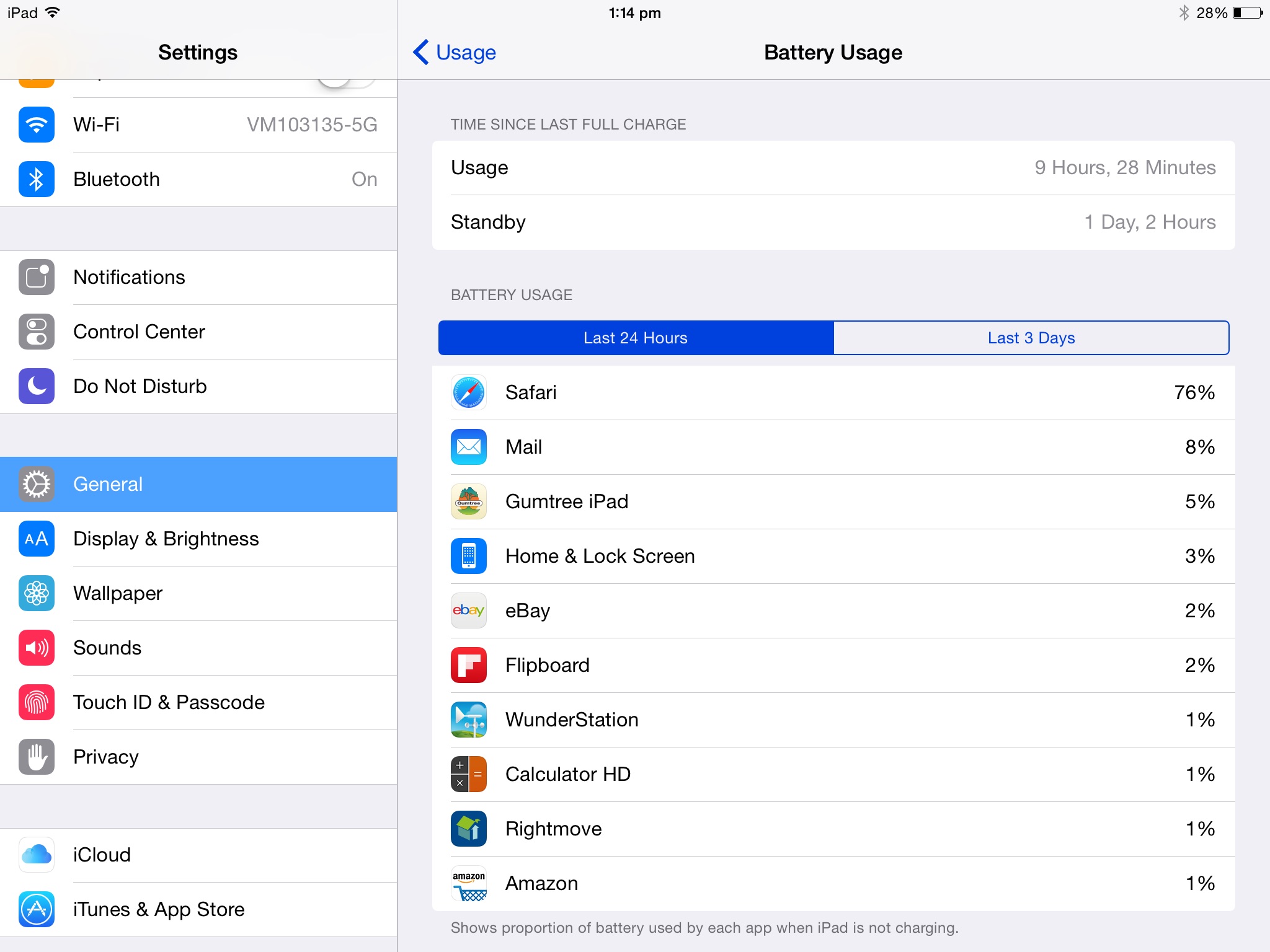Select the Last 24 Hours tab
This screenshot has height=952, width=1270.
point(636,338)
